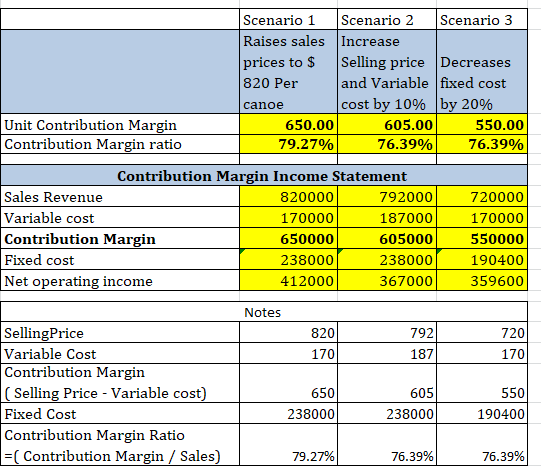Screen dimensions: 541x466
Task: Select the 170 variable cost cell under Scenario 3
Action: coord(482,354)
